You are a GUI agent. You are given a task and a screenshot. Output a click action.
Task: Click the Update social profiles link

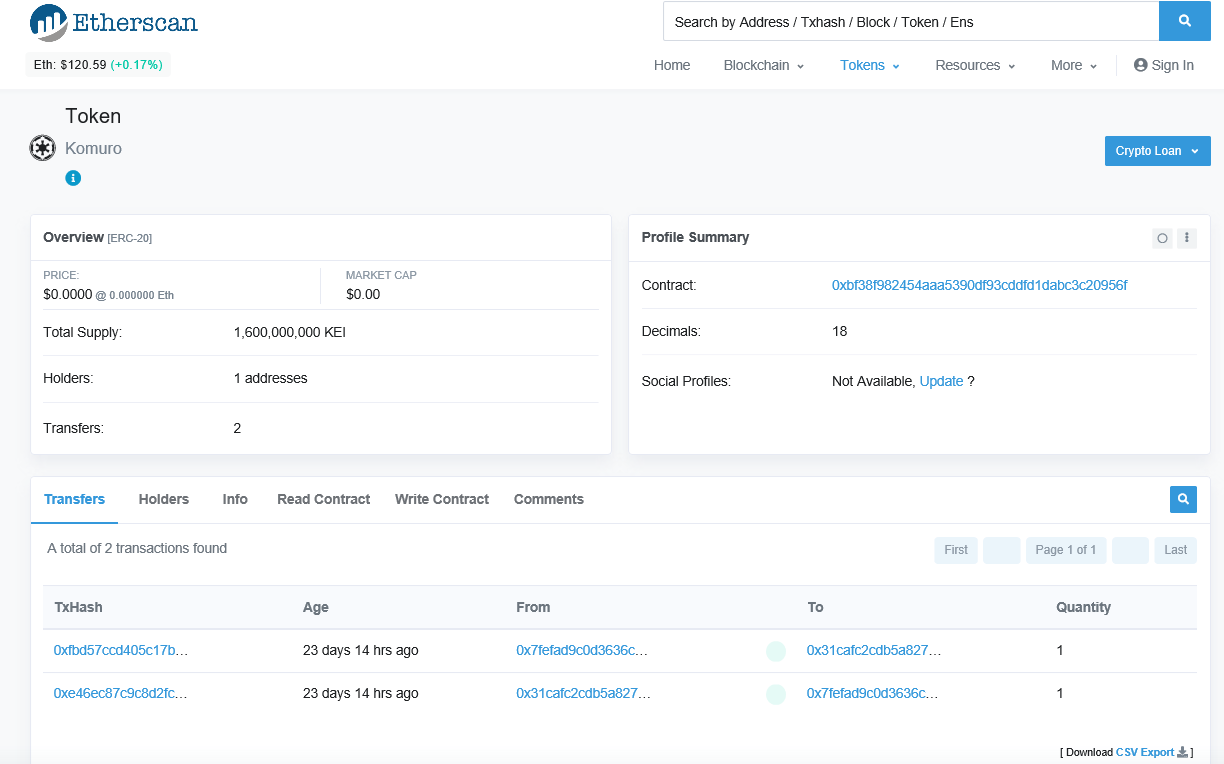click(x=941, y=381)
